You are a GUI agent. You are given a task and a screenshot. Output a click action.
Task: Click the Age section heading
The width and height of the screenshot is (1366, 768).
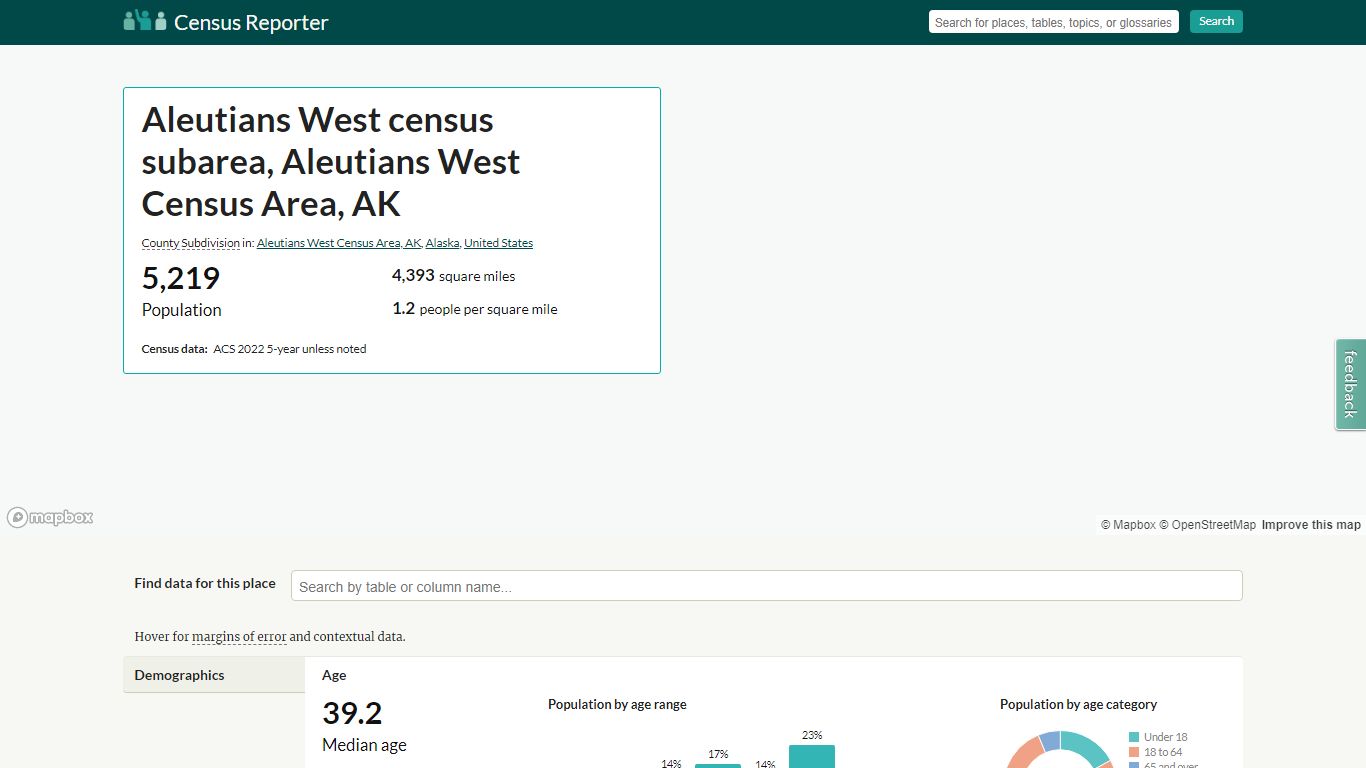click(334, 676)
